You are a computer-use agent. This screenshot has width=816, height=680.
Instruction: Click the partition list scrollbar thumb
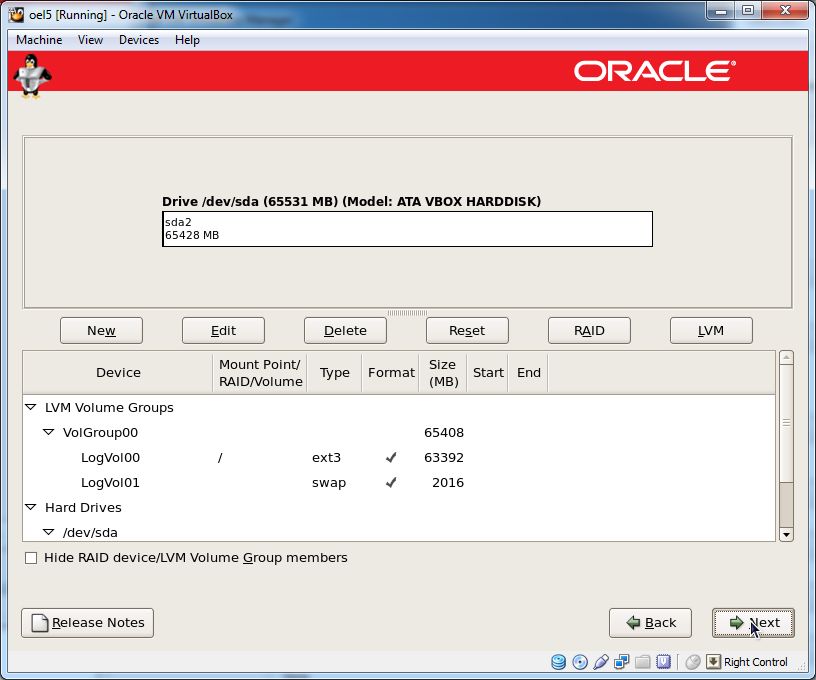[786, 422]
